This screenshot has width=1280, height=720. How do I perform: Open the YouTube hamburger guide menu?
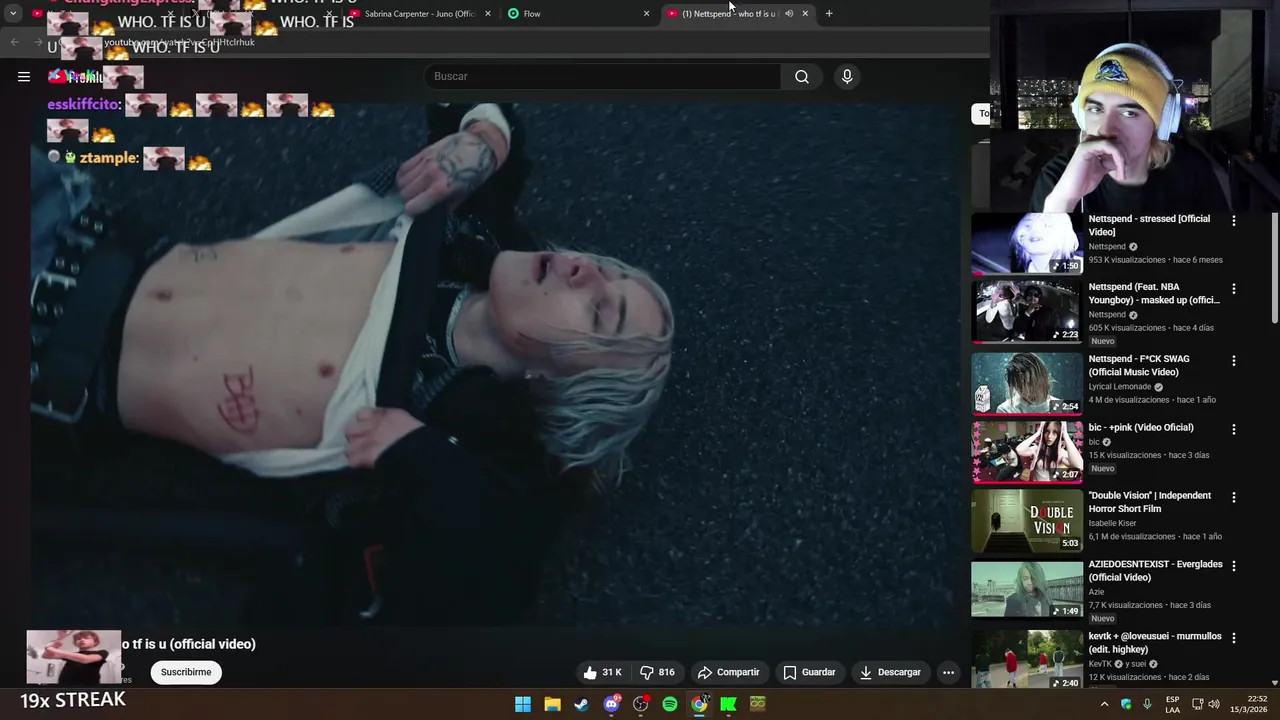point(24,76)
